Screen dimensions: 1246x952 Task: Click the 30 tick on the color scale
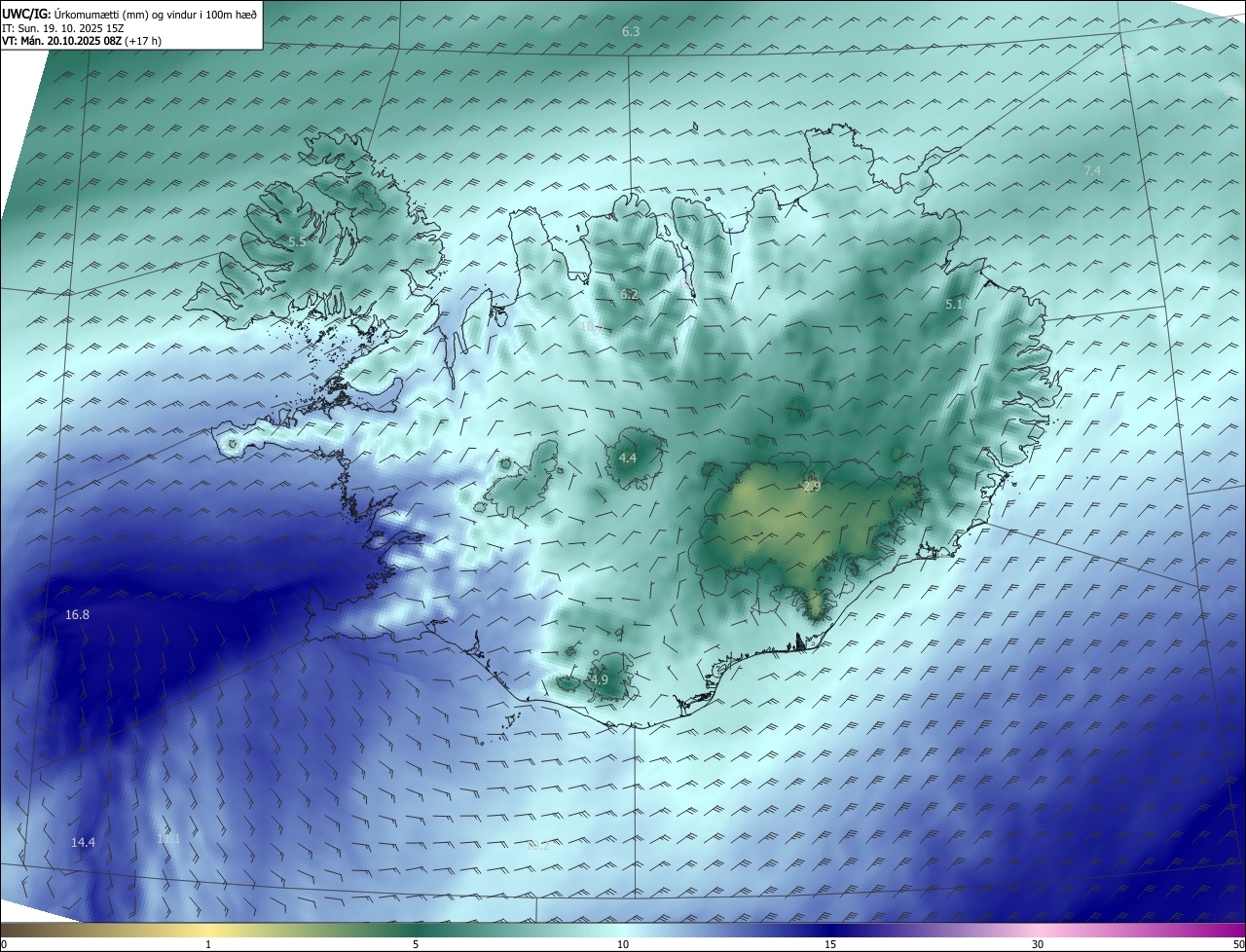coord(1038,944)
